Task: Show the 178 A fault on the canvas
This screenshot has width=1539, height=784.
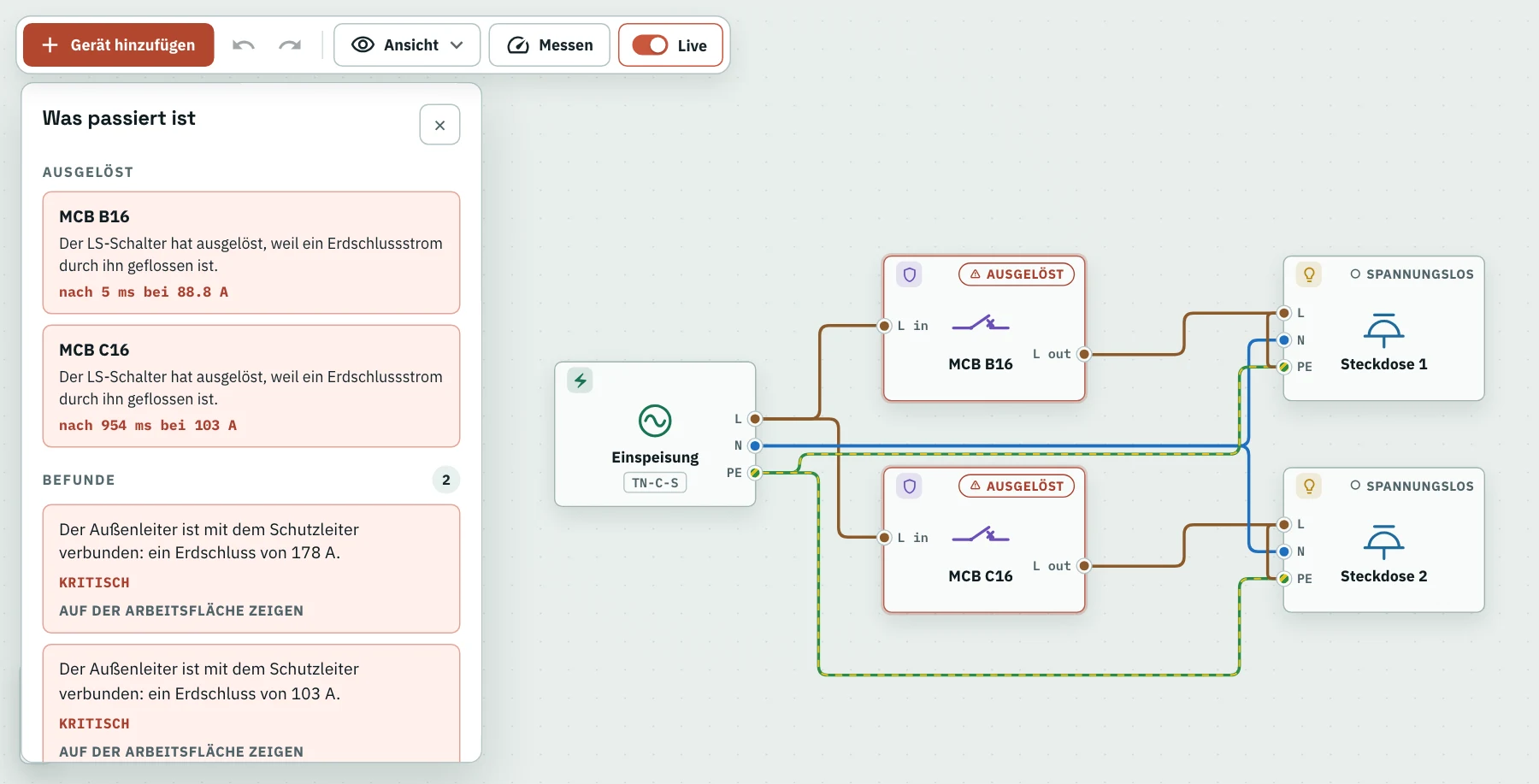Action: (181, 610)
